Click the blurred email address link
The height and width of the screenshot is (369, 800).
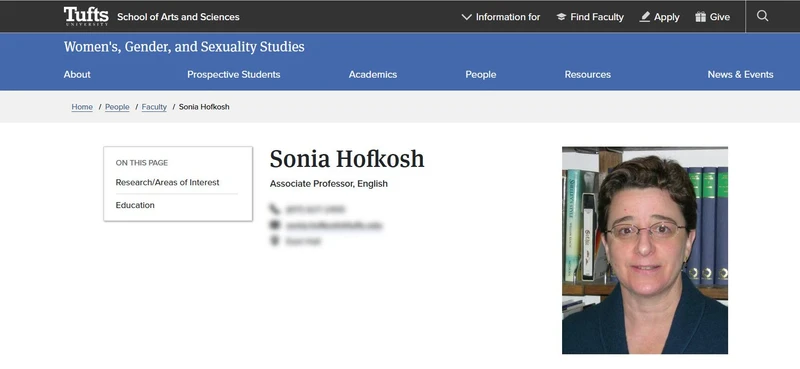click(334, 225)
